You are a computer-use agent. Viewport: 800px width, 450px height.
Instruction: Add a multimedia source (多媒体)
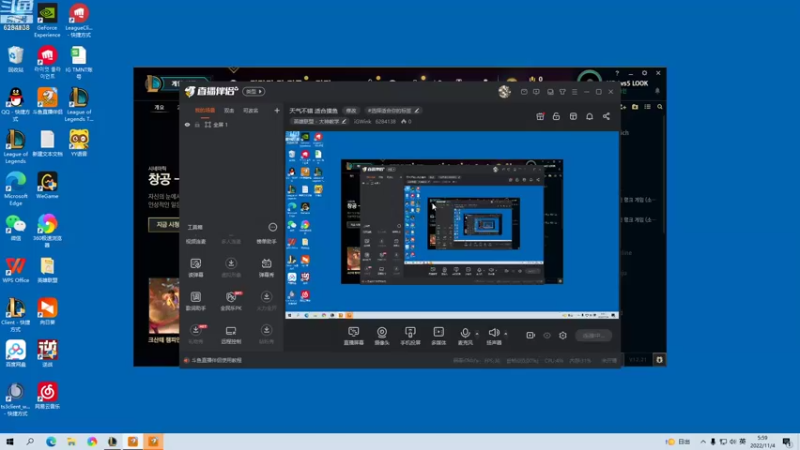[x=439, y=336]
